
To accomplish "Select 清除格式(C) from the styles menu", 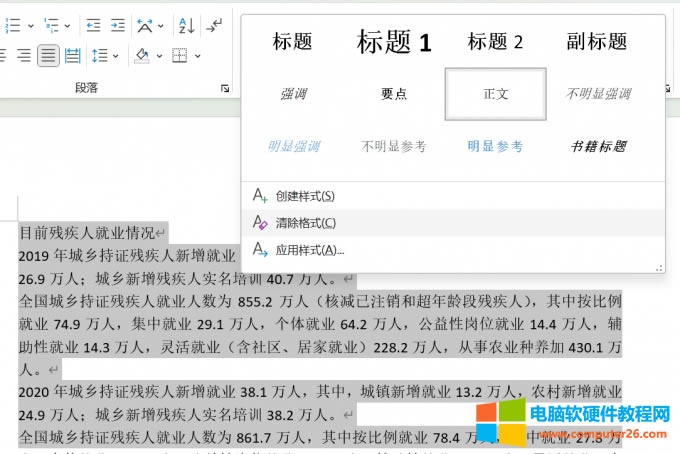I will pos(305,223).
